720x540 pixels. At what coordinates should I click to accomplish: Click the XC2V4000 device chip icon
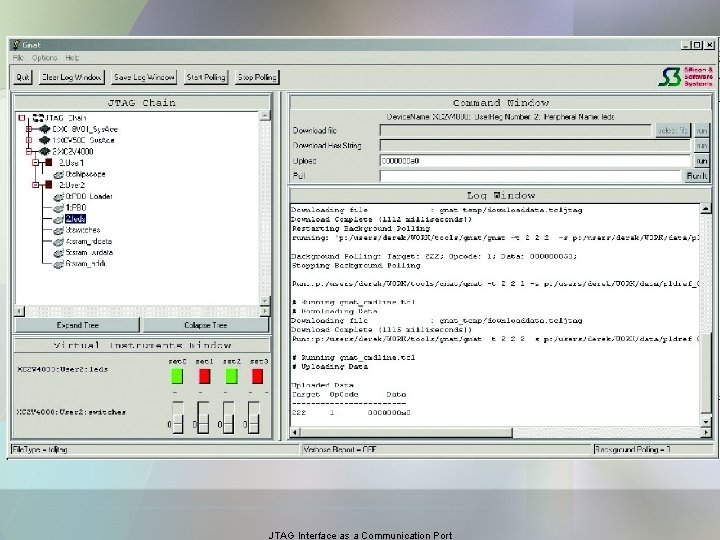44,150
